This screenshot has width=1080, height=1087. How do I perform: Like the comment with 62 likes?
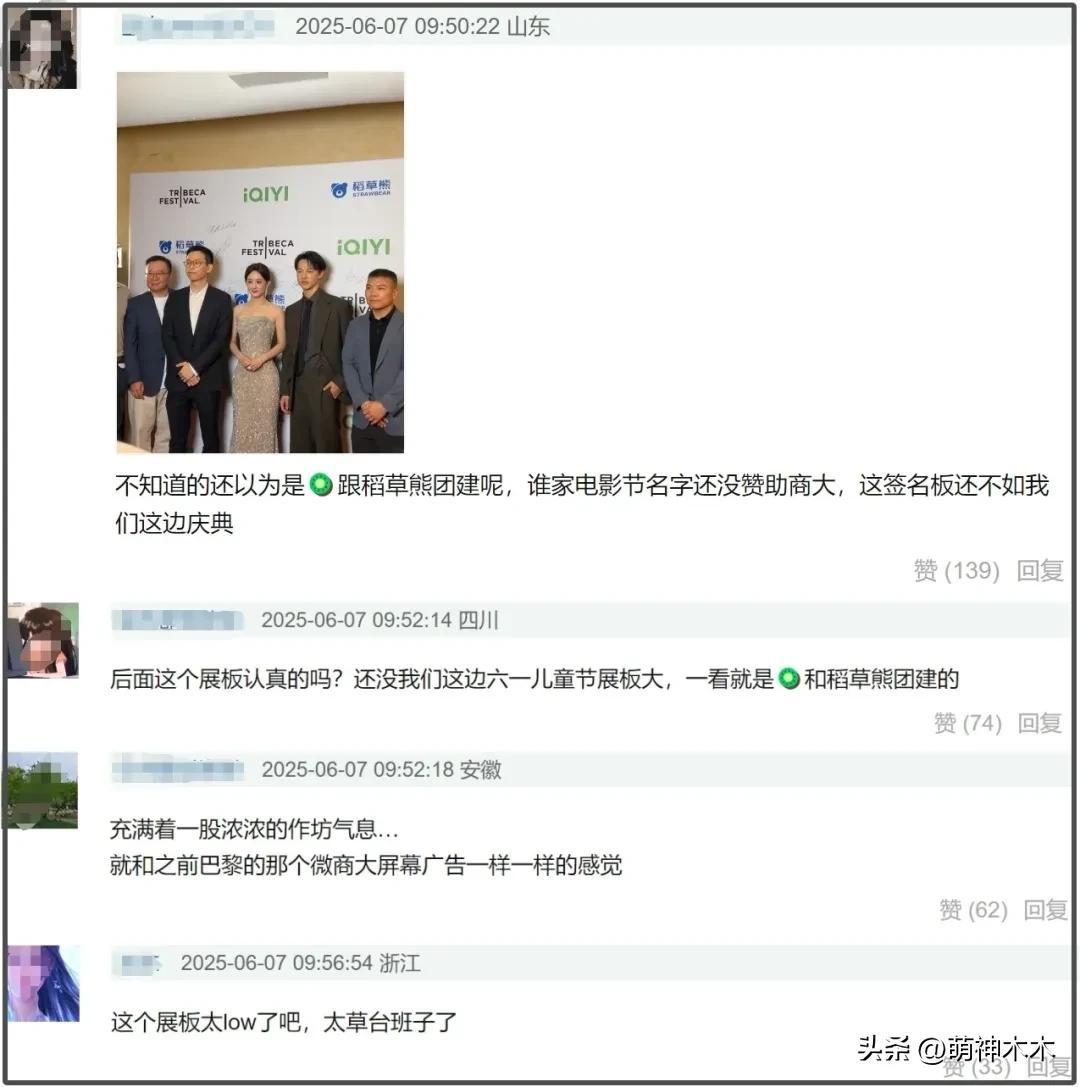pos(973,910)
